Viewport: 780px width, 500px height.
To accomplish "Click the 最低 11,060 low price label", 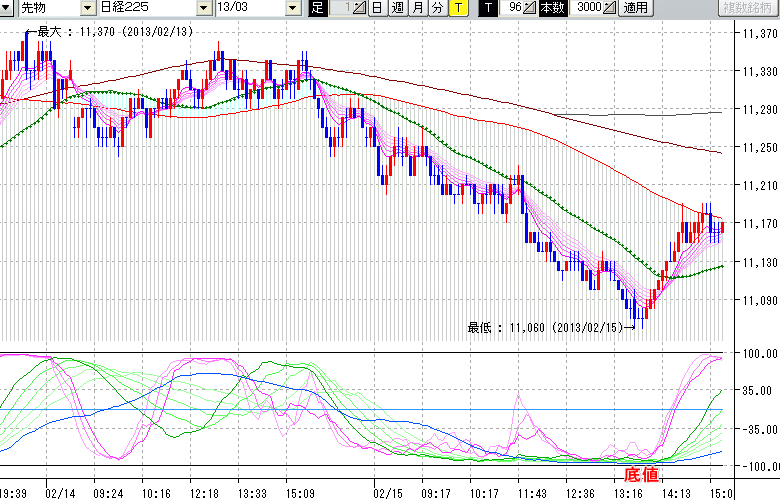I will (544, 327).
